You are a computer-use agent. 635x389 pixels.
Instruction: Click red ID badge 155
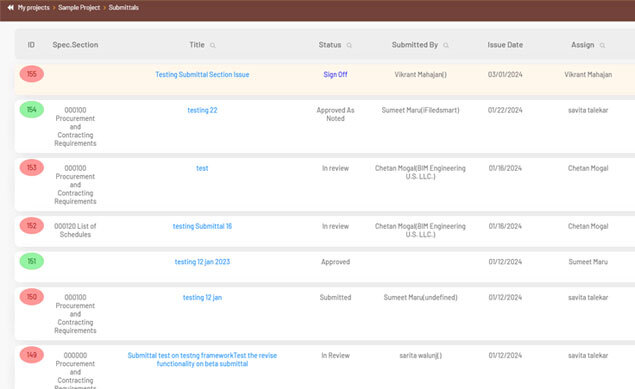pos(32,74)
